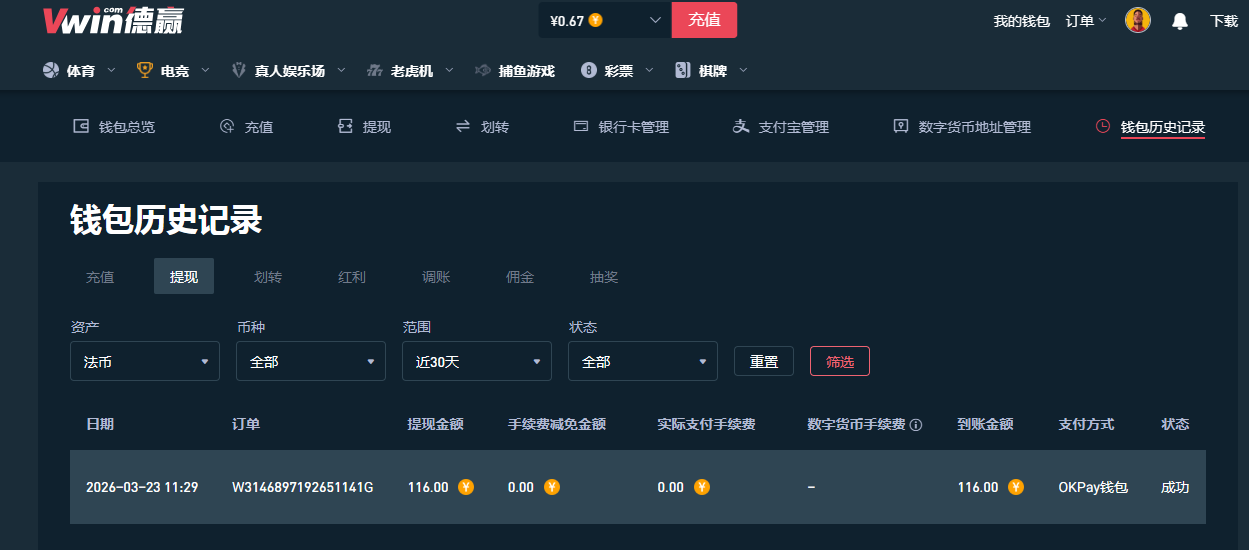Click the red 充值 button in header
This screenshot has width=1249, height=550.
704,20
